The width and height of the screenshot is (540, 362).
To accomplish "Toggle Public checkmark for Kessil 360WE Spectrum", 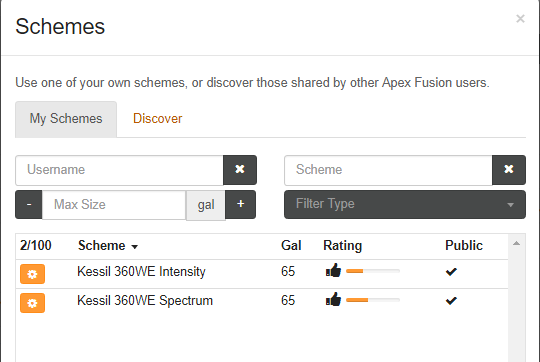I will [451, 301].
